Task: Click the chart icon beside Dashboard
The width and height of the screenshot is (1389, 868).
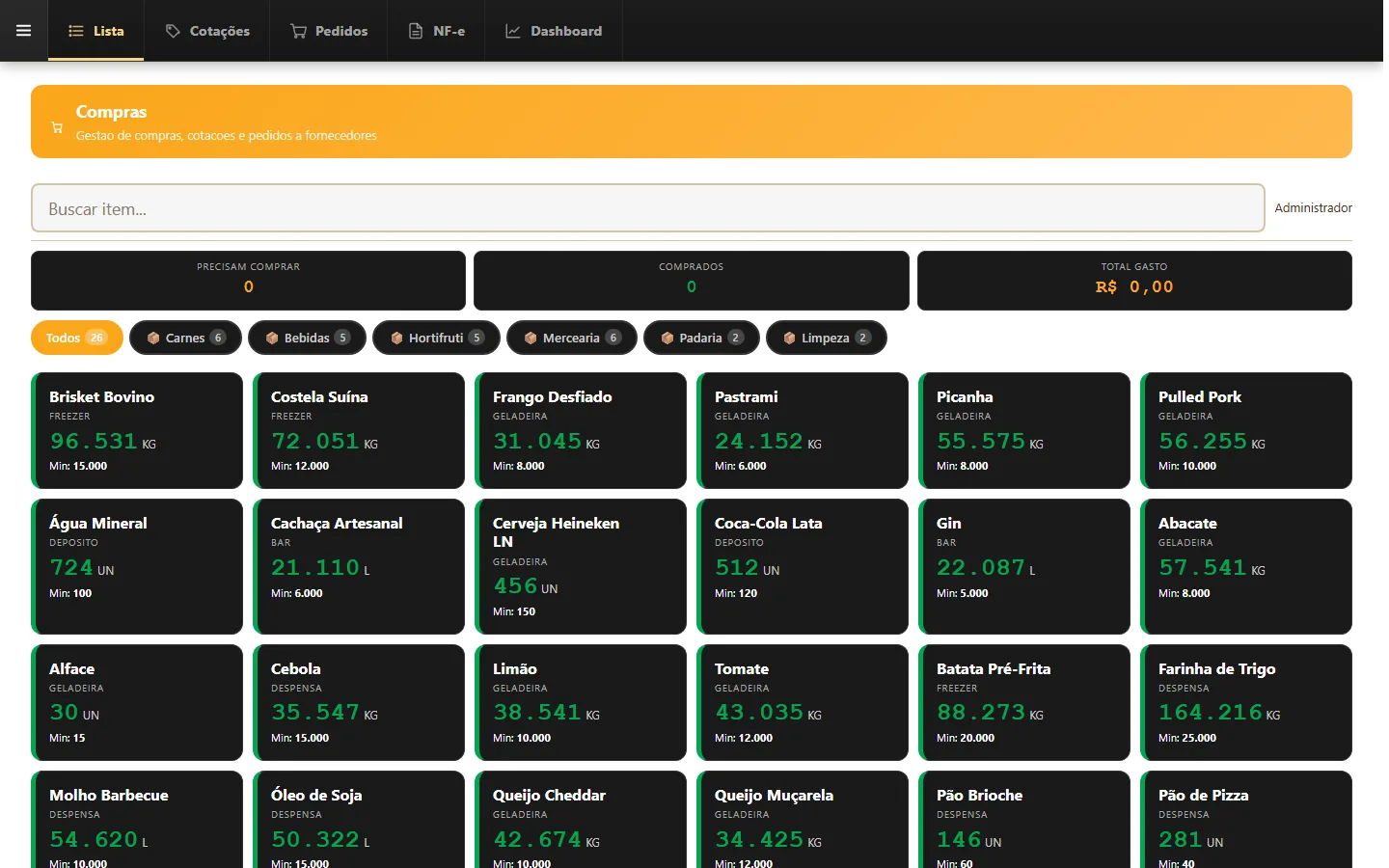Action: [x=513, y=31]
